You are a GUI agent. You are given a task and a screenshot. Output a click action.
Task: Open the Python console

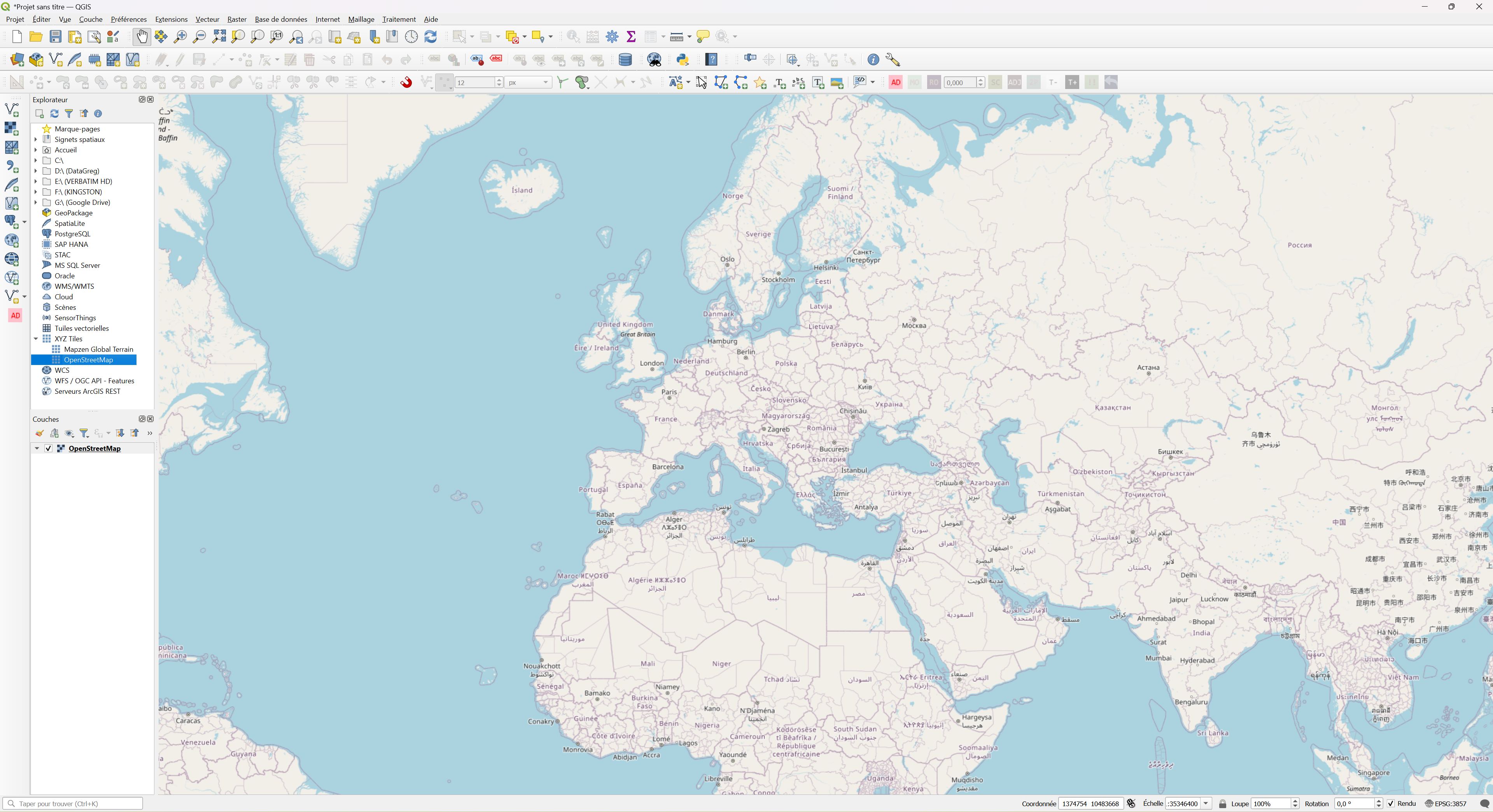tap(683, 59)
